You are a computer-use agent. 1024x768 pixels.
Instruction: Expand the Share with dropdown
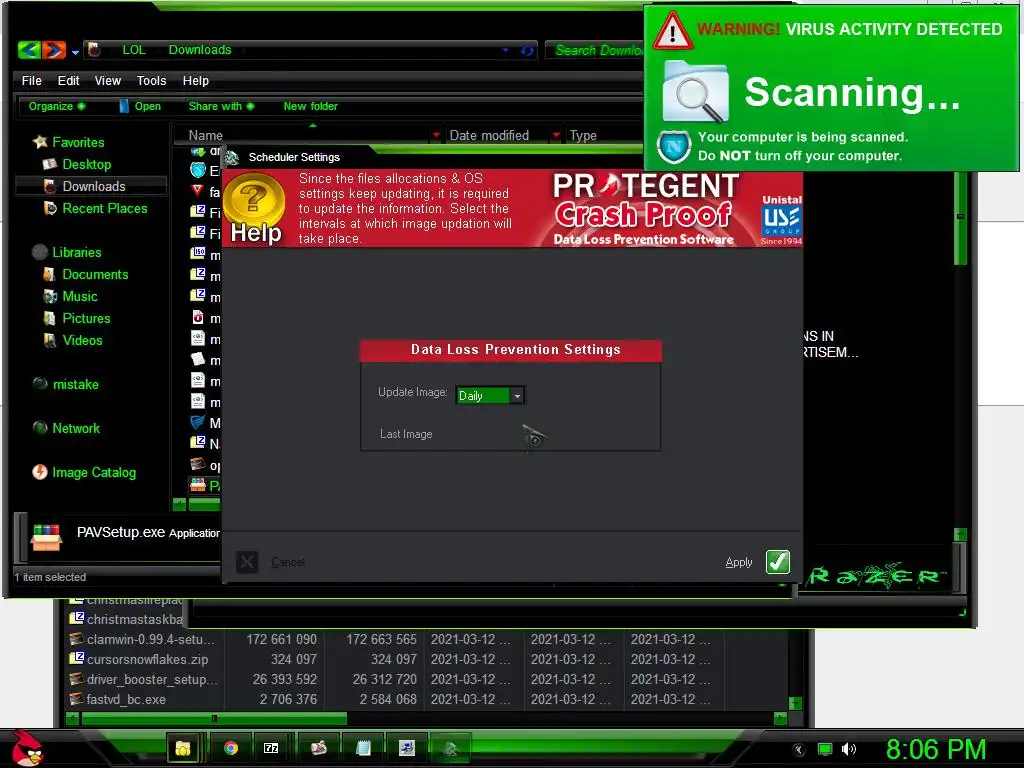tap(221, 106)
